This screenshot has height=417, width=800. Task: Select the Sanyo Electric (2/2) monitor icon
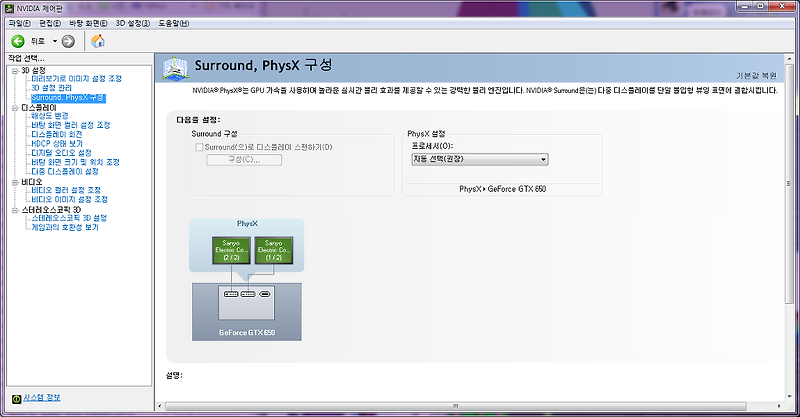pos(231,250)
